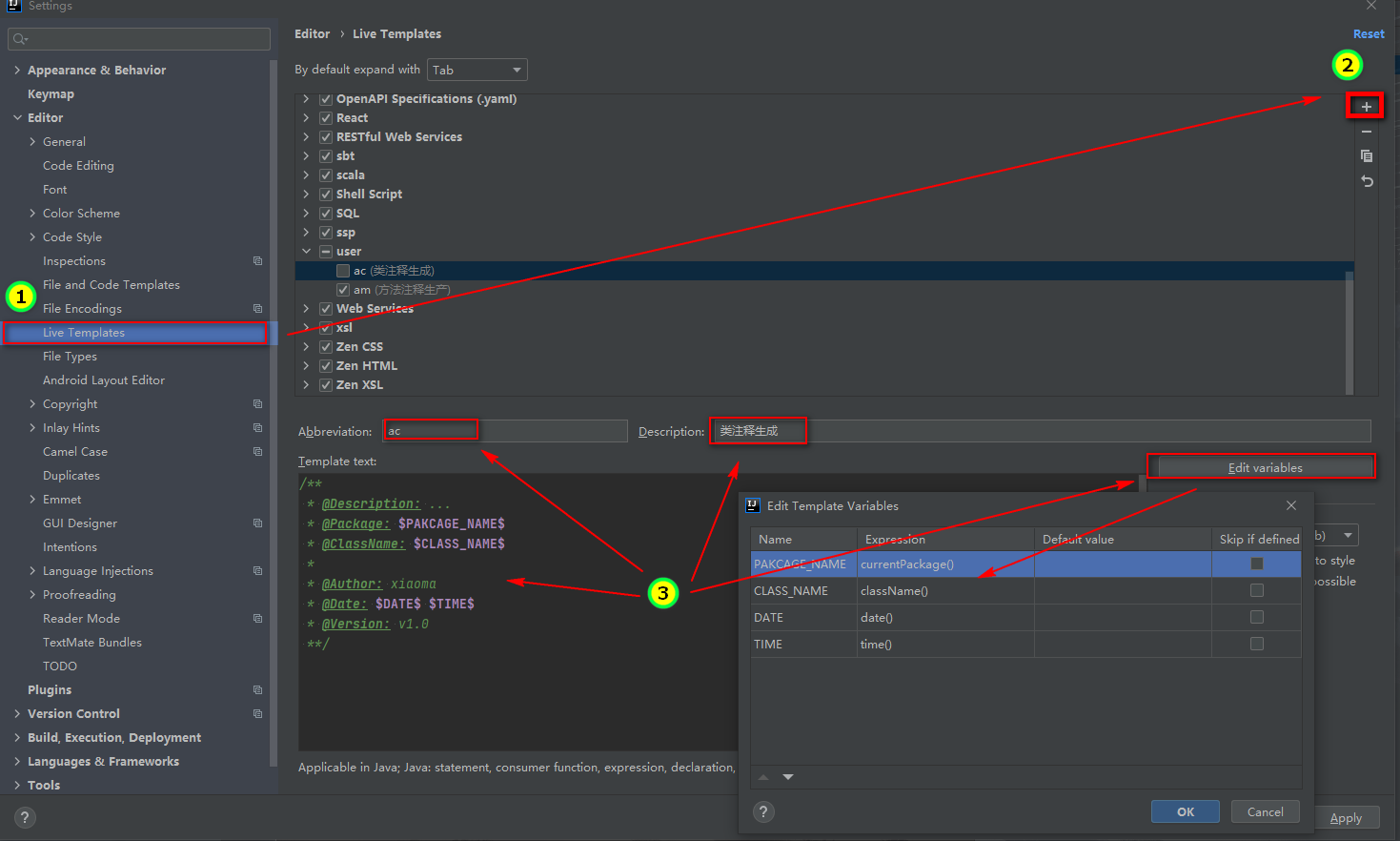Toggle the SQL group checkbox
The width and height of the screenshot is (1400, 841).
pos(326,214)
